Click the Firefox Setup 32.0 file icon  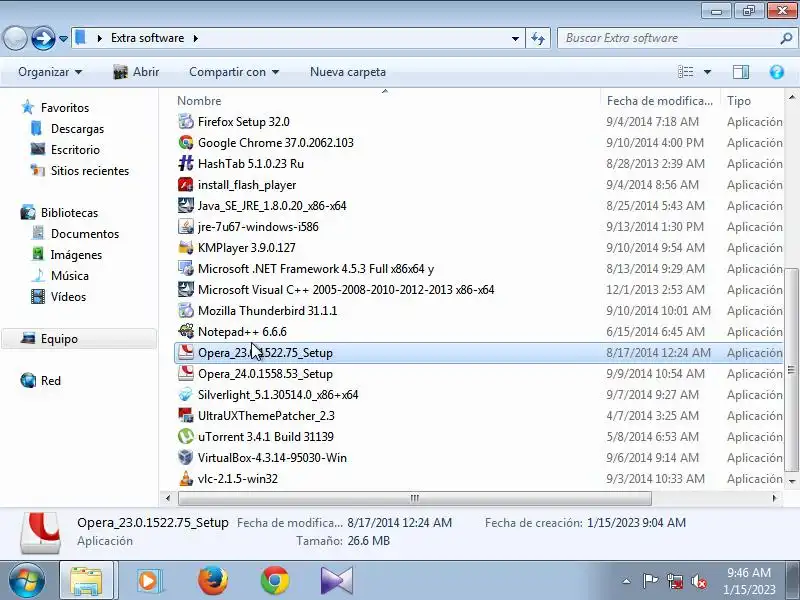pyautogui.click(x=186, y=122)
